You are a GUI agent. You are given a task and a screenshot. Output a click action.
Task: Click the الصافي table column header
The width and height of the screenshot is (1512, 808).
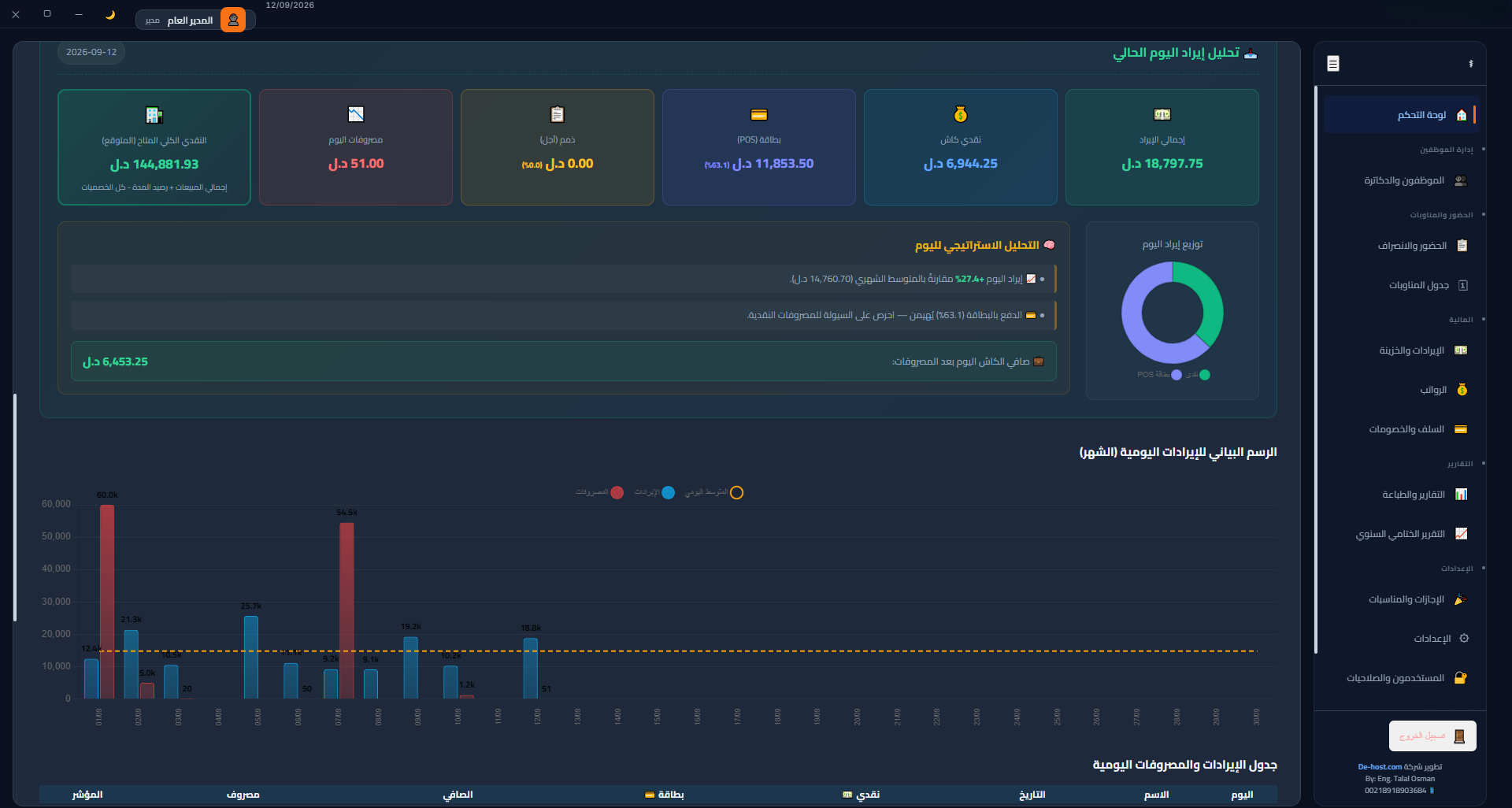458,795
